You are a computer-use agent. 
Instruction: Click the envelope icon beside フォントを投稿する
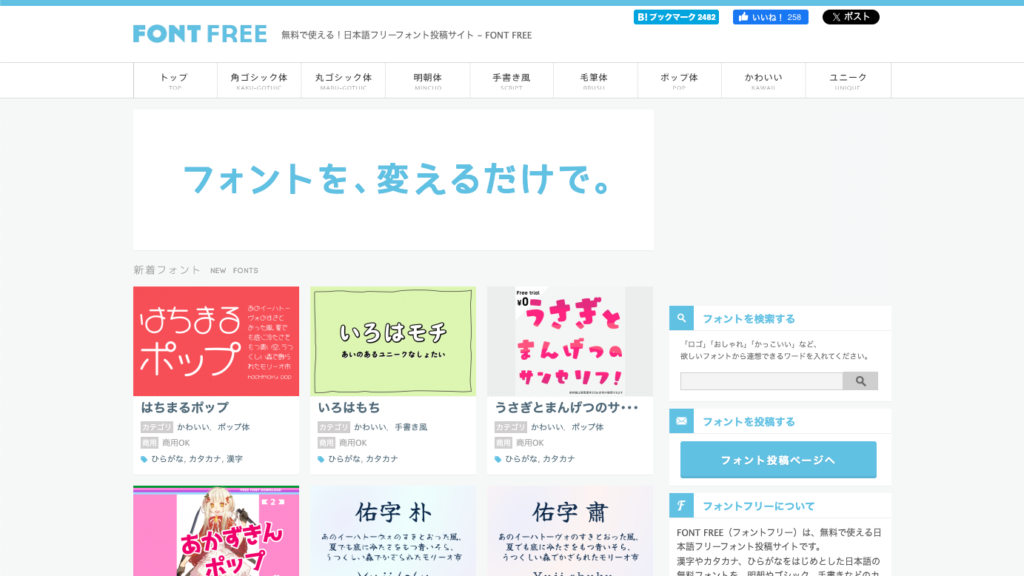click(x=681, y=420)
